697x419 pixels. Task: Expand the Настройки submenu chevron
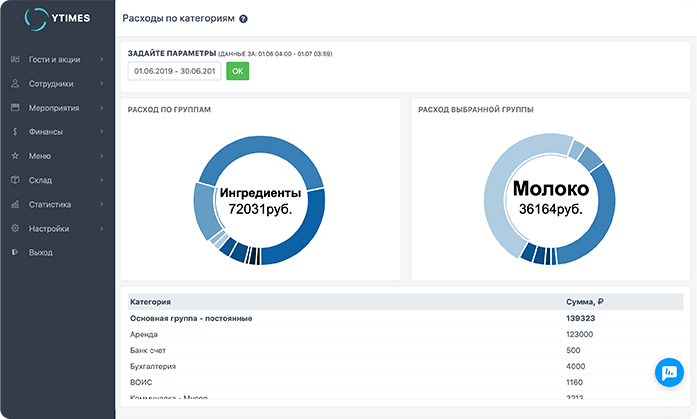coord(102,228)
